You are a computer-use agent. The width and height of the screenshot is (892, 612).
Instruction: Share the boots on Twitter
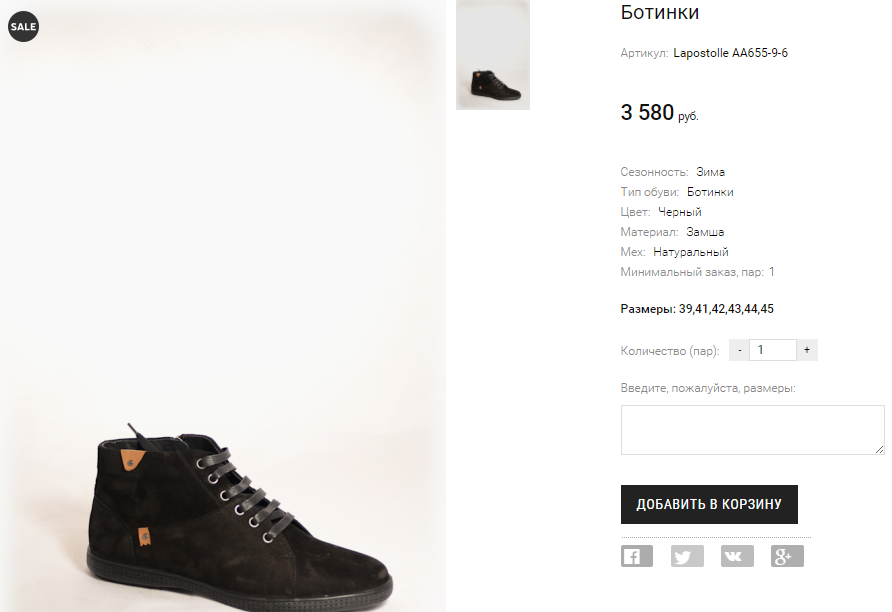pyautogui.click(x=687, y=557)
